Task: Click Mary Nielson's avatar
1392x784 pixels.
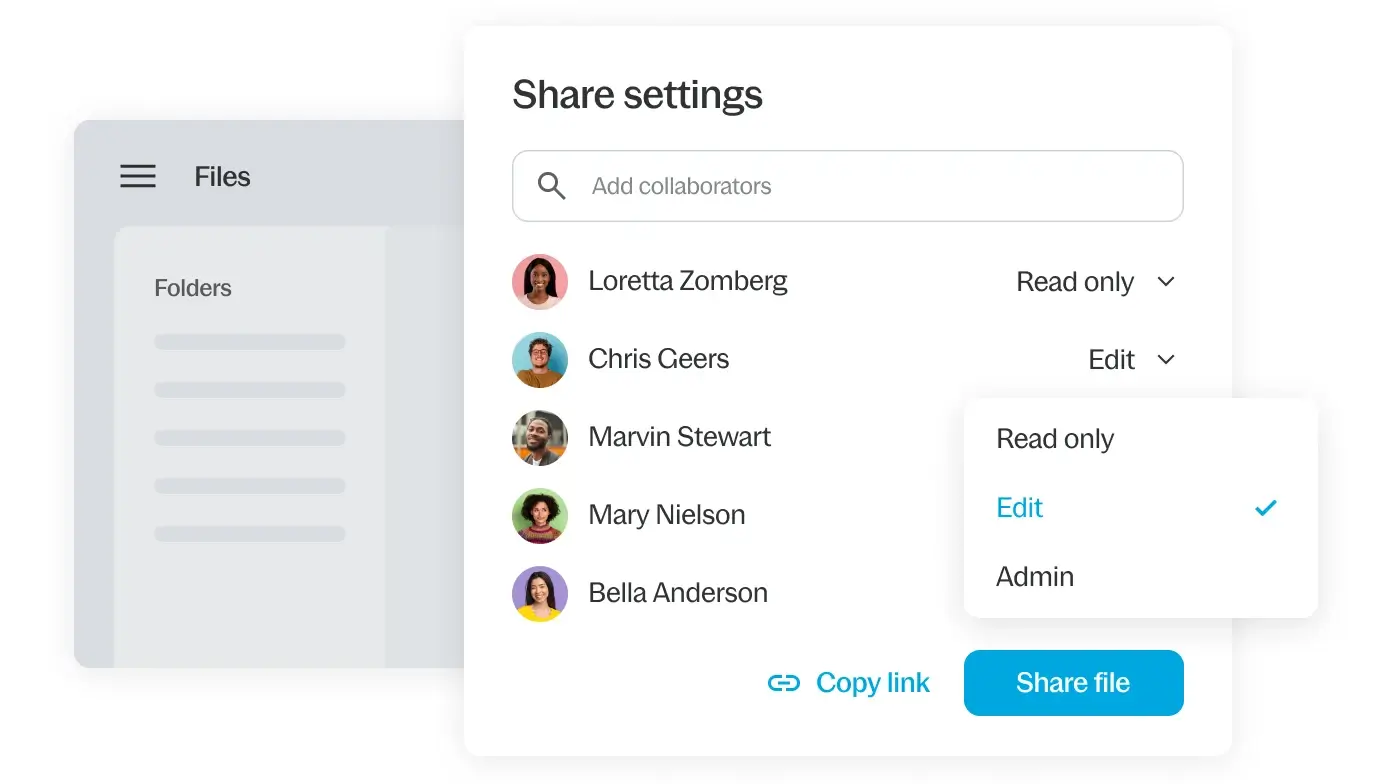Action: tap(540, 516)
